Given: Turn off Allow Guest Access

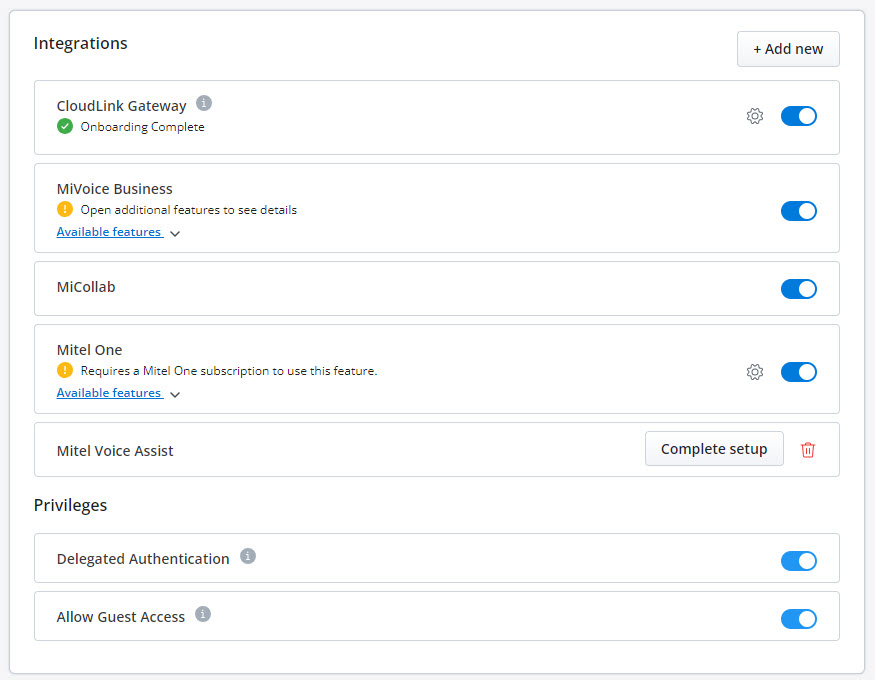Looking at the screenshot, I should click(799, 619).
